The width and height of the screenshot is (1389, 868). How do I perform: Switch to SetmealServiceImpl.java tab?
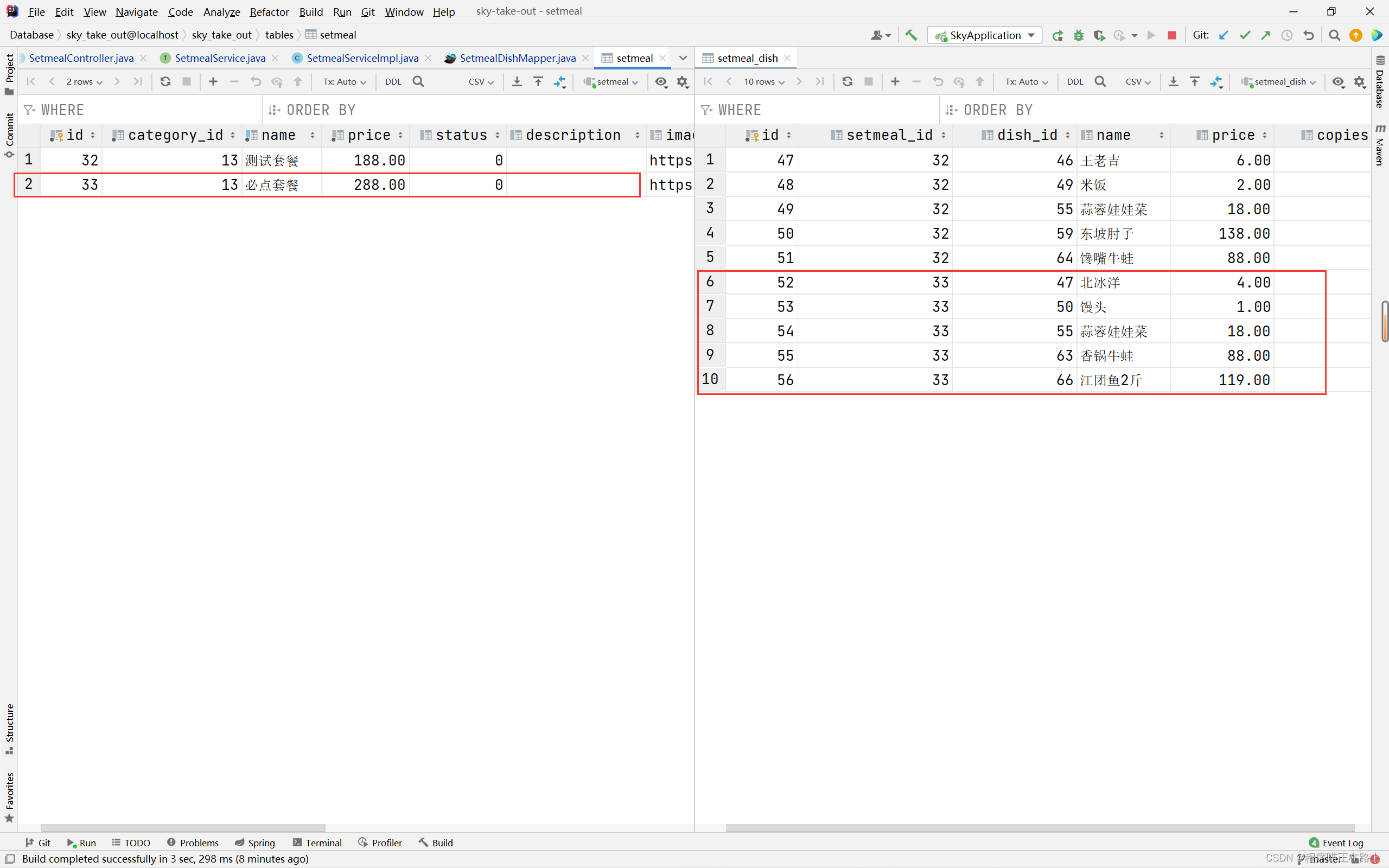362,58
